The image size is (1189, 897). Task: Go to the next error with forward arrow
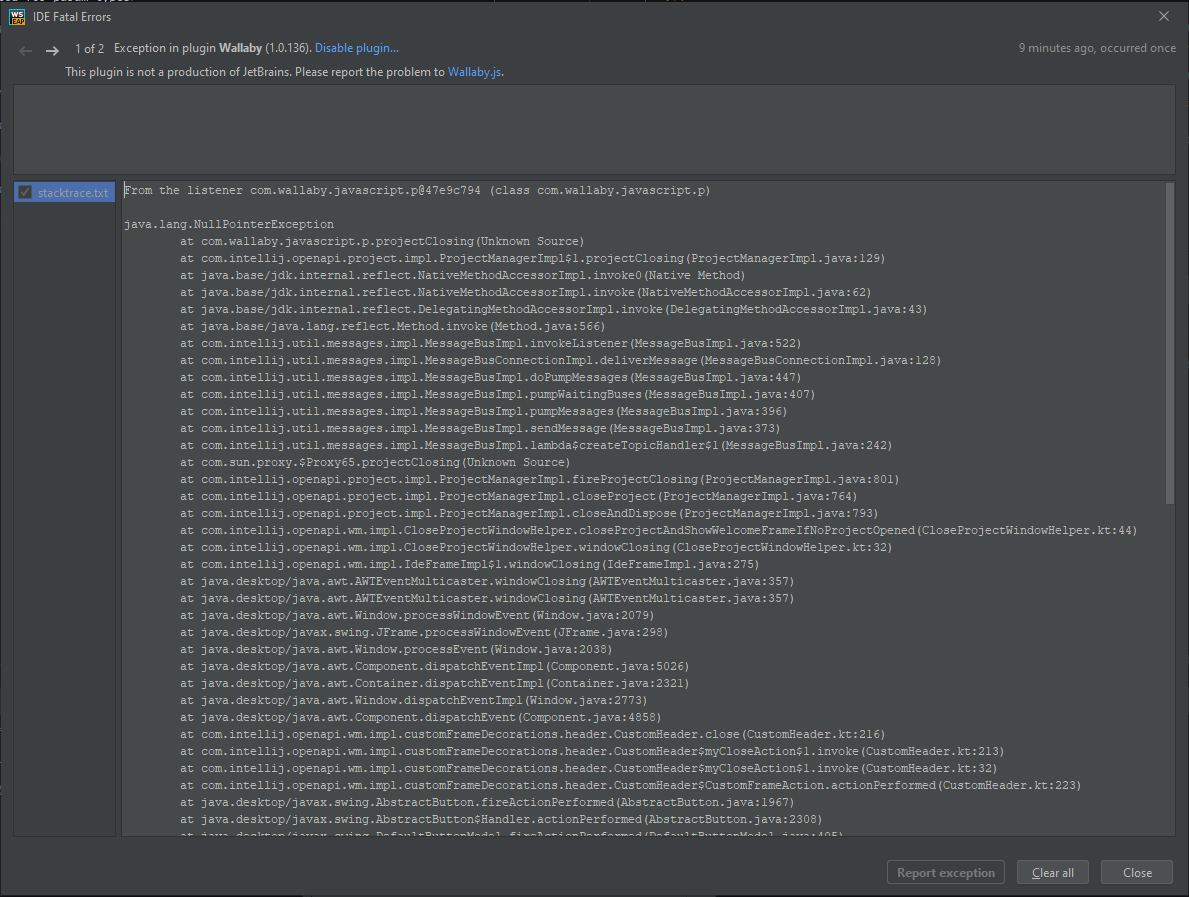pyautogui.click(x=52, y=51)
